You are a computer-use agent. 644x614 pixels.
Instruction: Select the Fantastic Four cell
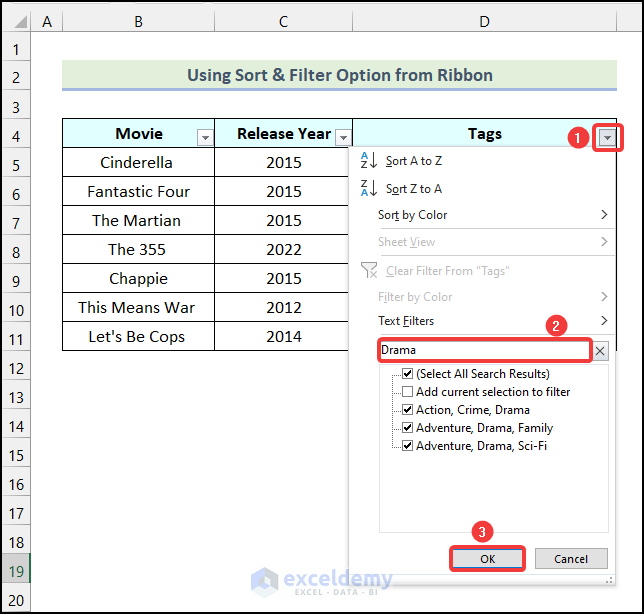[138, 191]
